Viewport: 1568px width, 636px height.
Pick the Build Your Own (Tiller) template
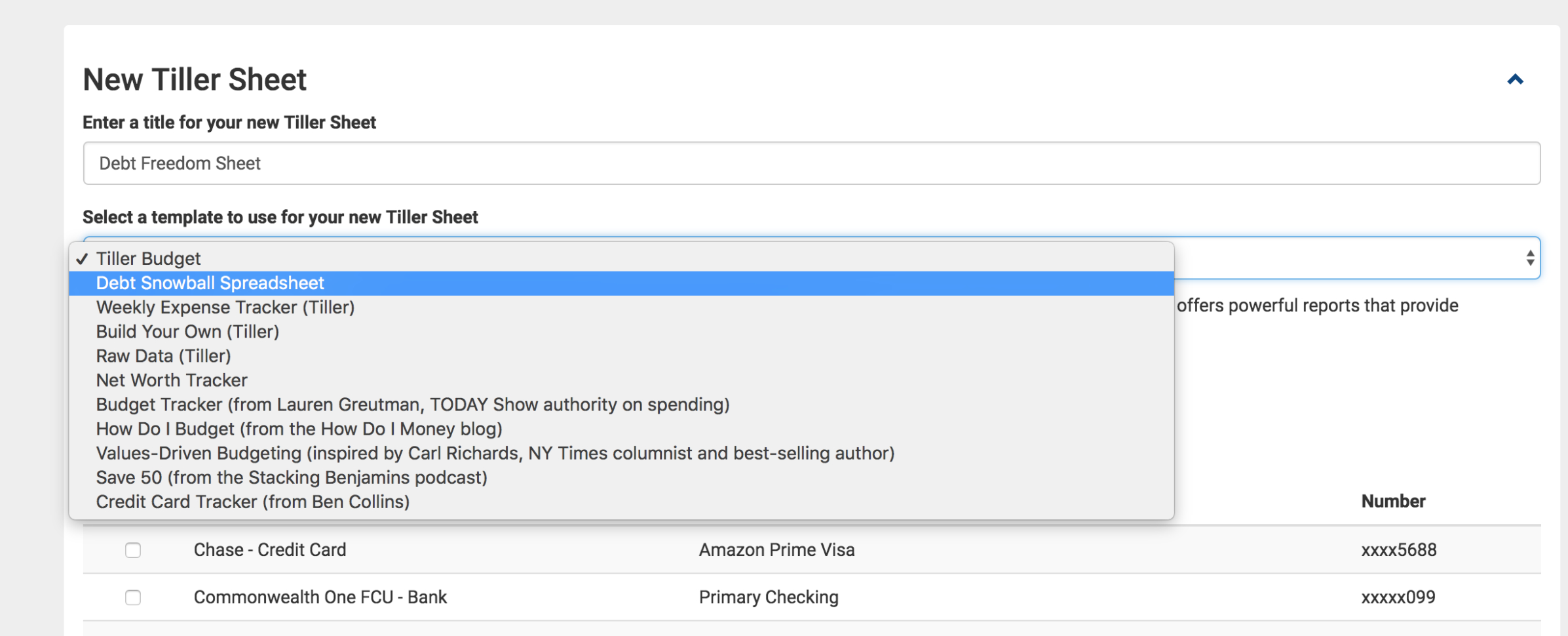187,332
